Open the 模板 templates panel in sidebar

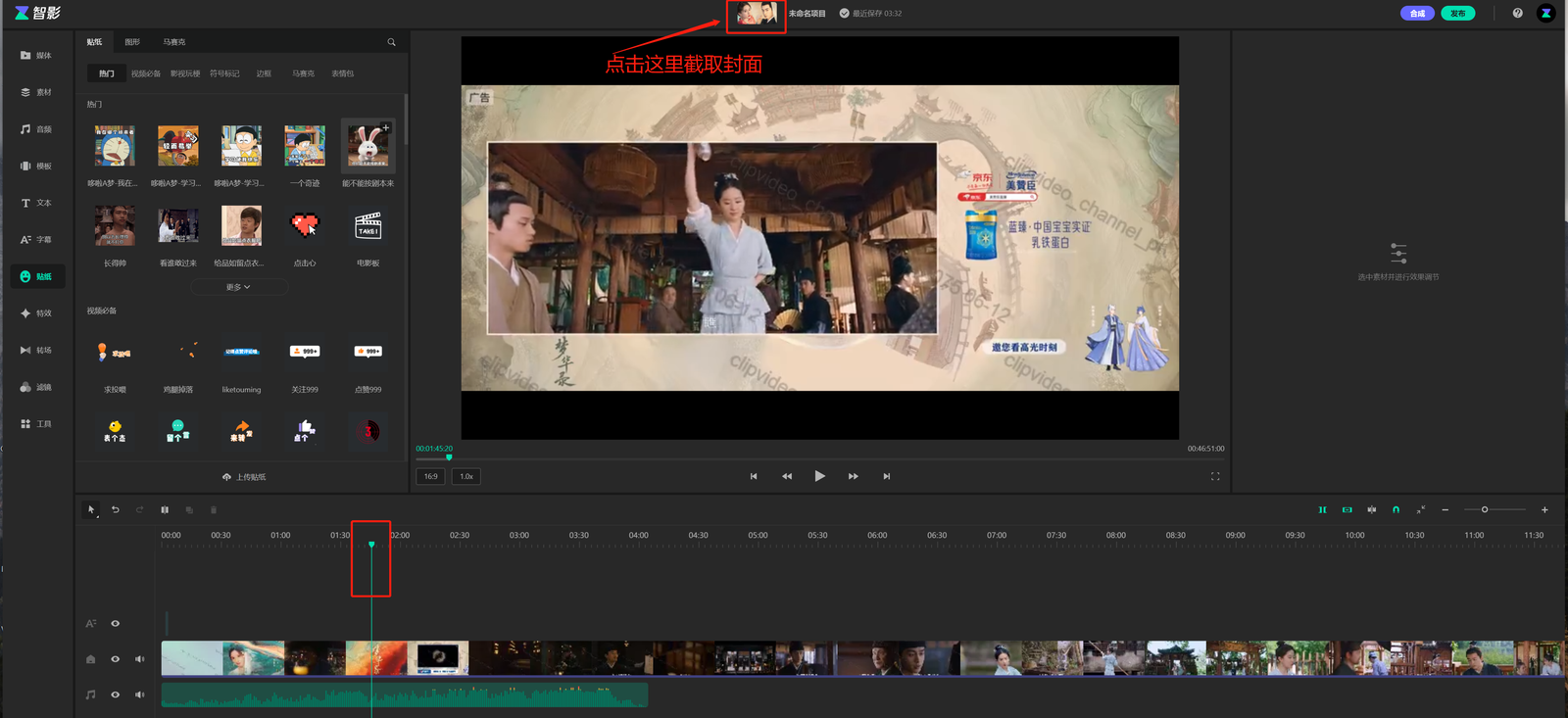[x=36, y=166]
